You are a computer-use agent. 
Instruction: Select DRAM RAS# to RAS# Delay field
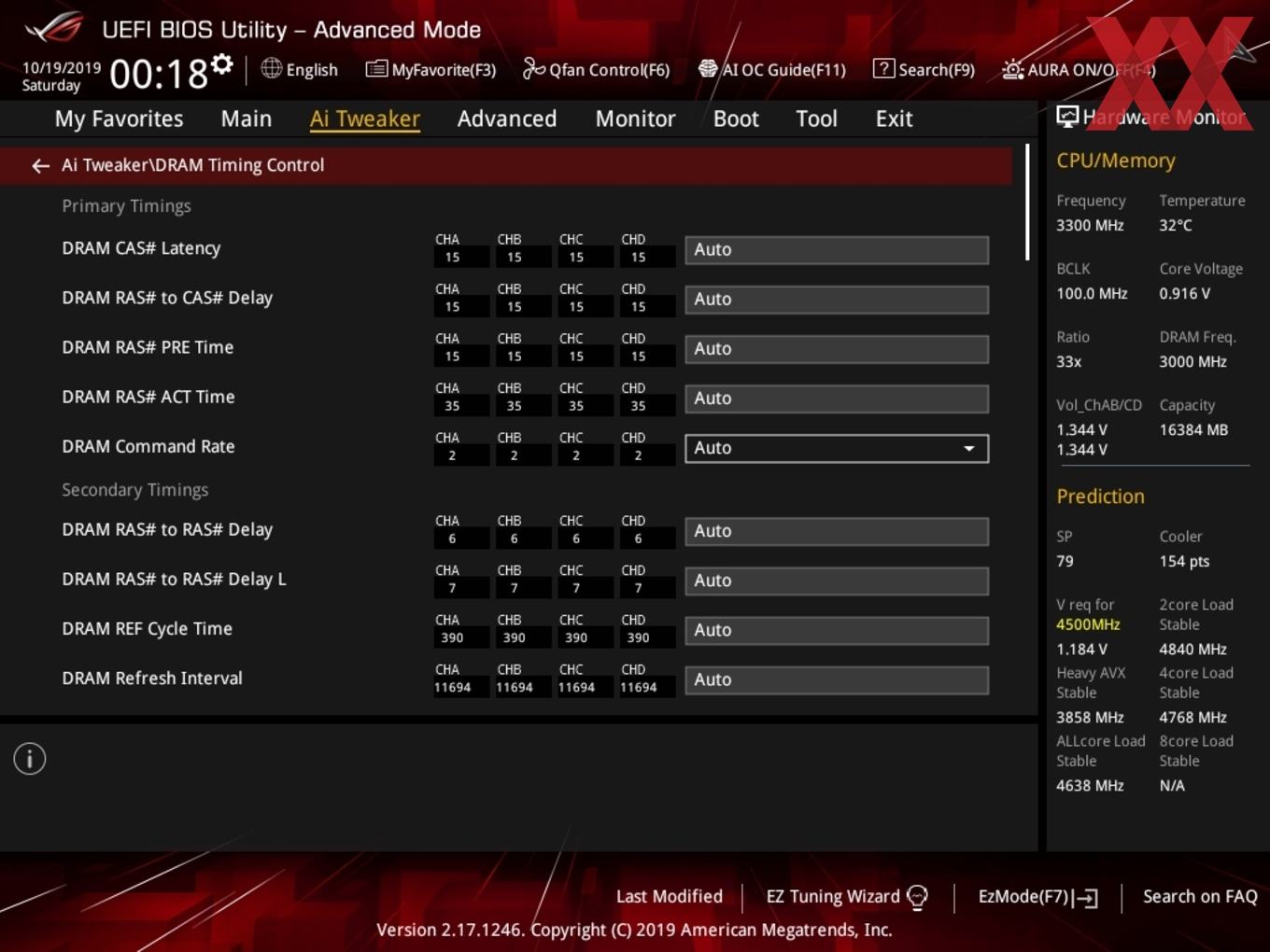click(837, 531)
